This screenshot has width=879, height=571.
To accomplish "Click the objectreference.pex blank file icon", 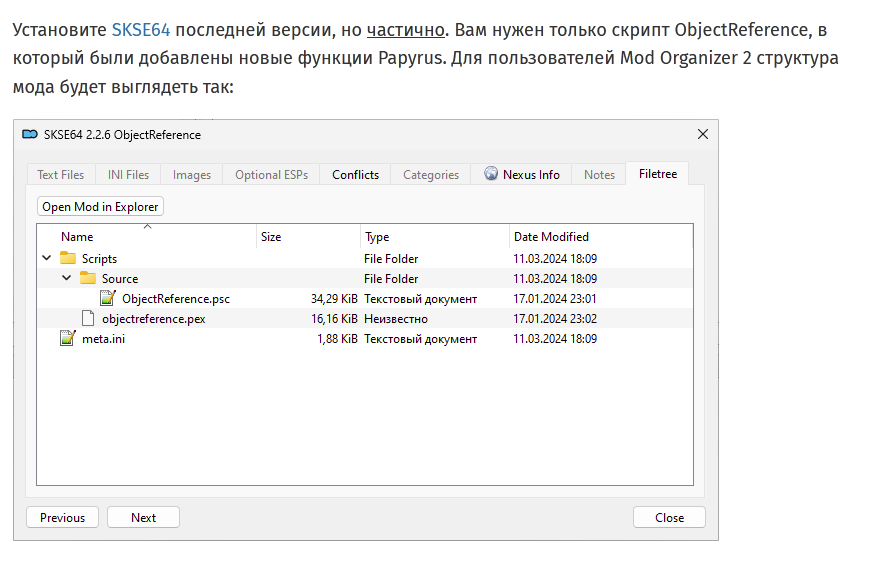I will pyautogui.click(x=88, y=318).
